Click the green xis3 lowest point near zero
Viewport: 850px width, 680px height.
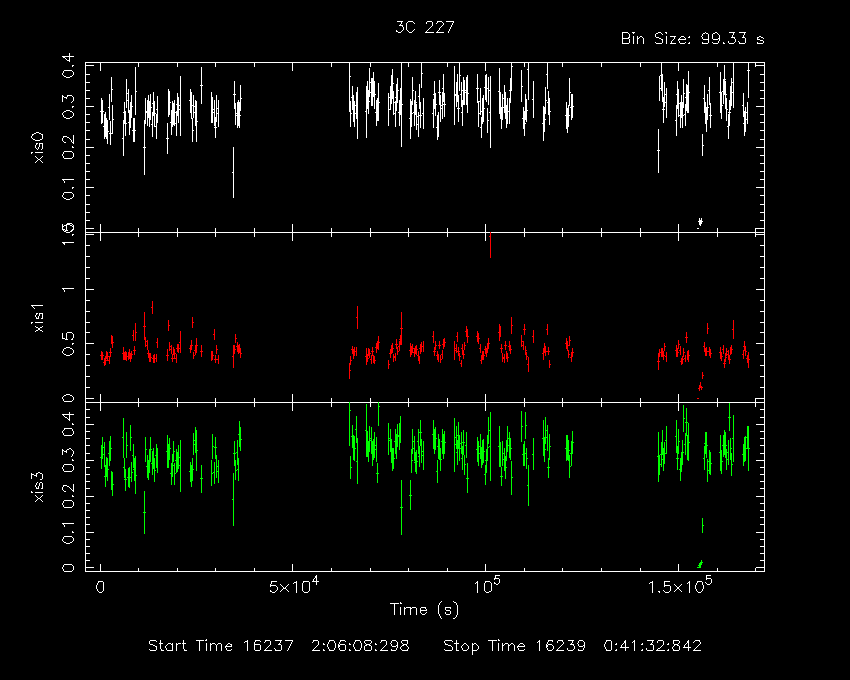(700, 564)
